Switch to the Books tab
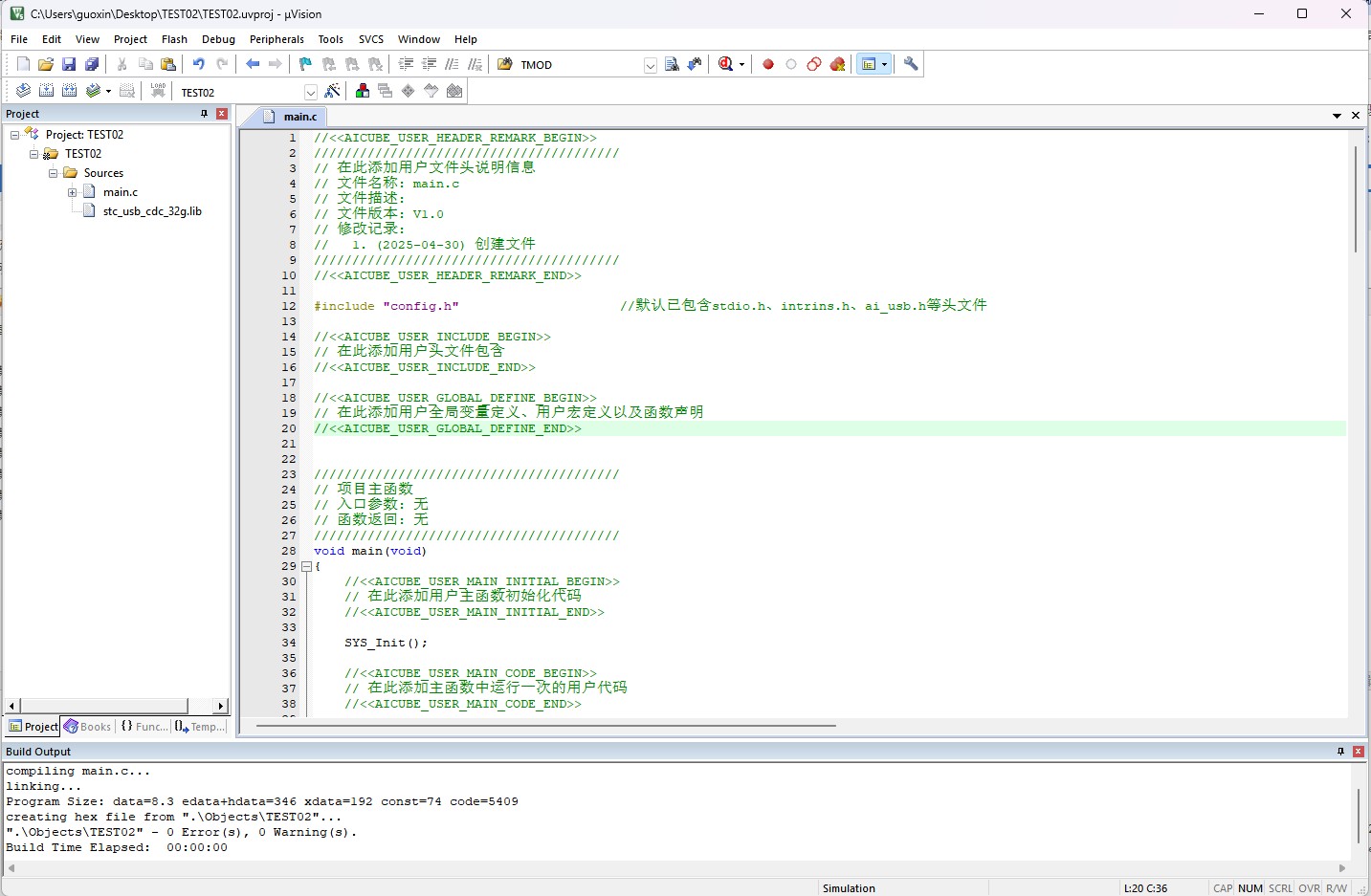The height and width of the screenshot is (896, 1371). click(x=88, y=727)
